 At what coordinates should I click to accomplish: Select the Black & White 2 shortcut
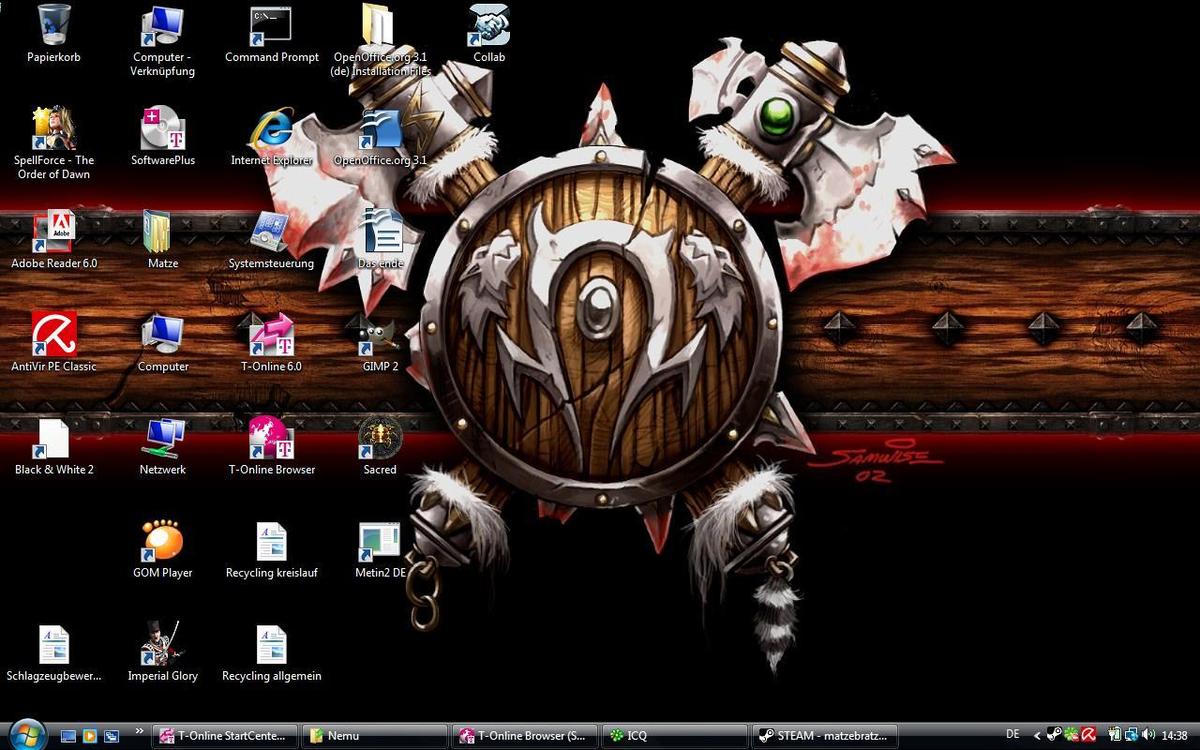pos(54,446)
